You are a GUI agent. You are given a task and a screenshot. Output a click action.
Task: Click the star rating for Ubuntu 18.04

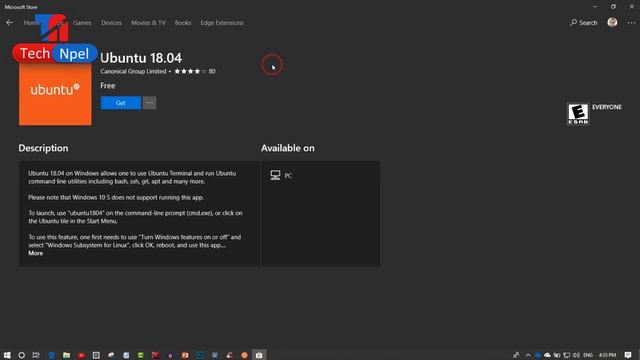[x=190, y=71]
